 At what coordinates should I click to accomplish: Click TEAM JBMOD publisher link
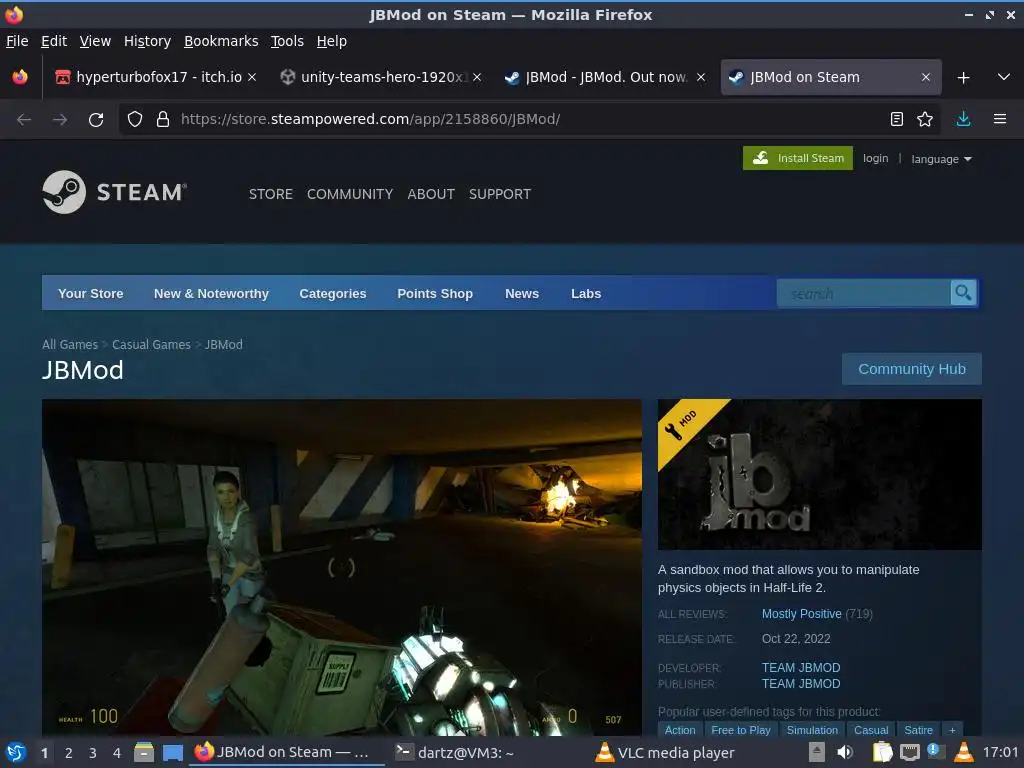click(801, 684)
